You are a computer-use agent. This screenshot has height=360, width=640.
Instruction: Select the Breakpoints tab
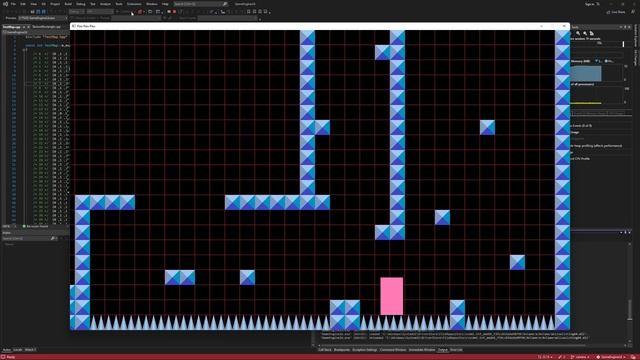click(x=342, y=350)
